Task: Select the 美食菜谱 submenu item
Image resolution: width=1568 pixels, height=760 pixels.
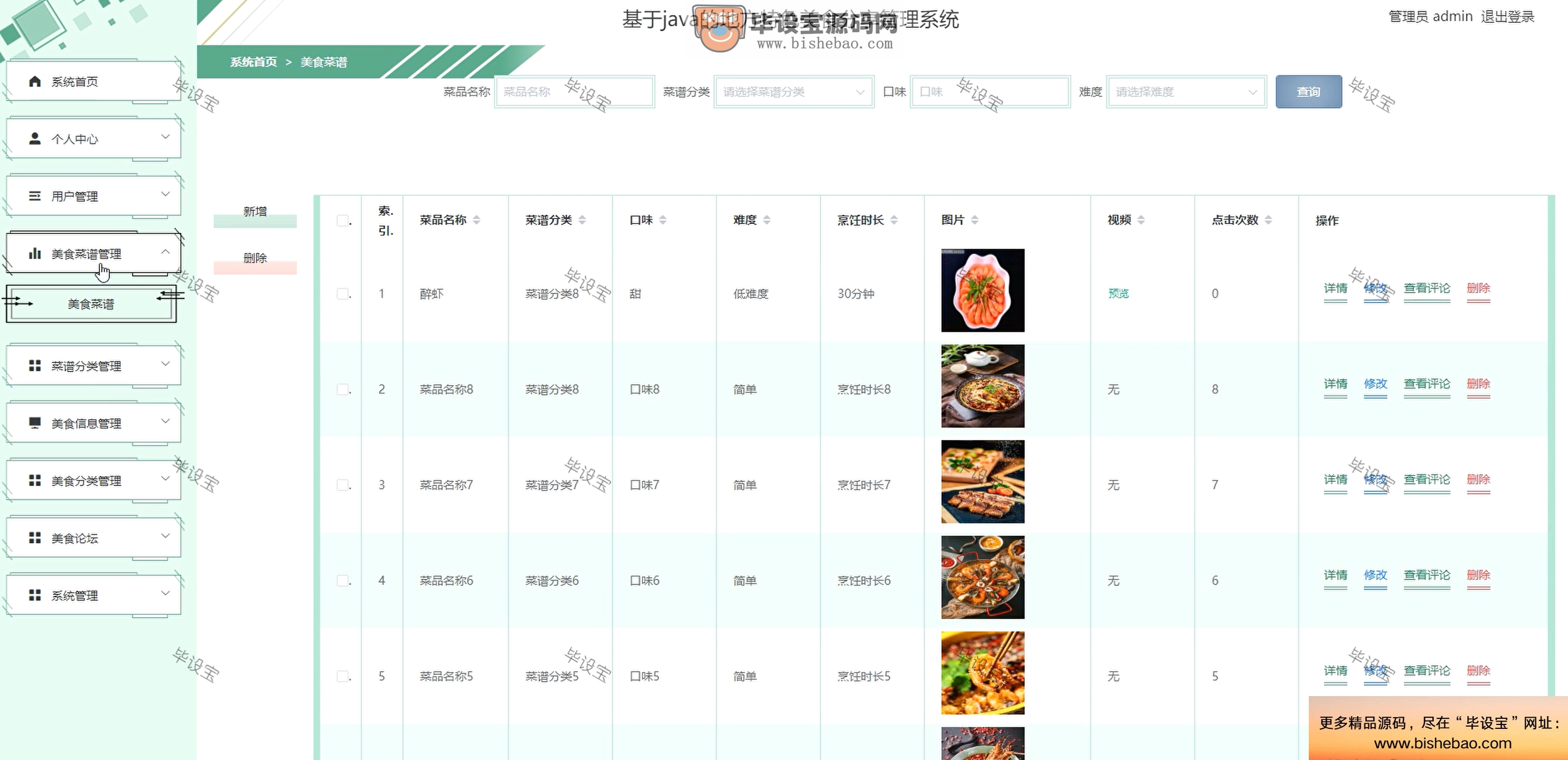Action: 91,304
